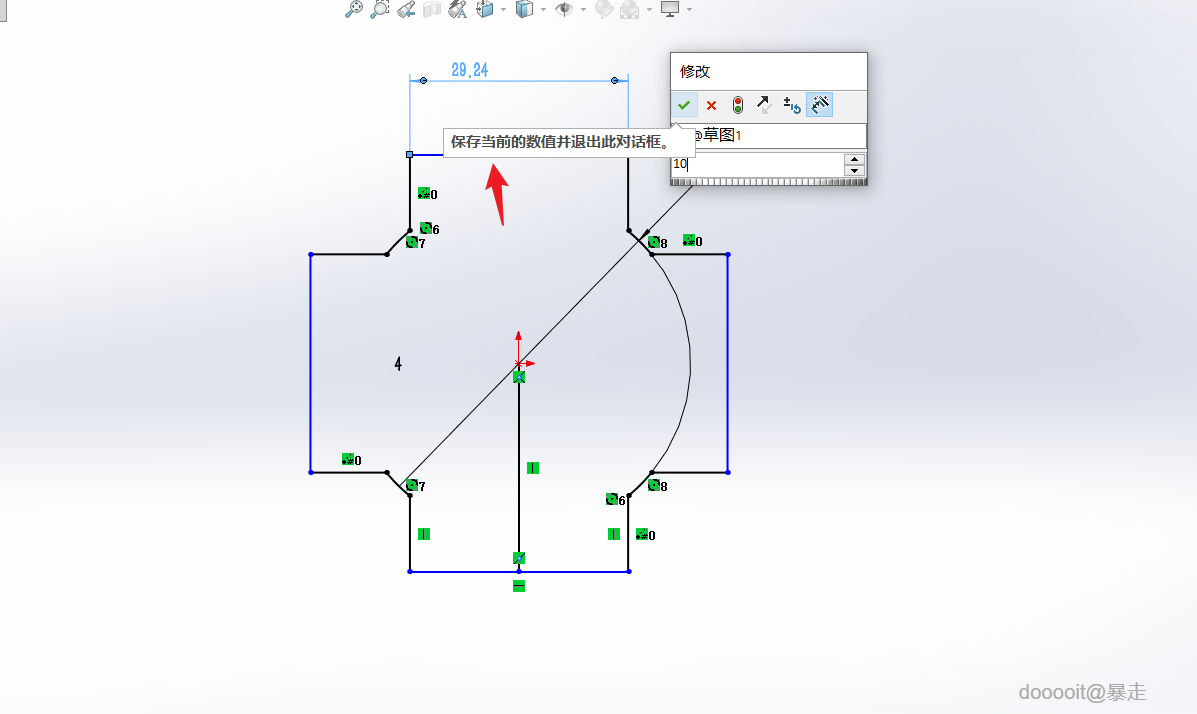Click the Apply Scene icon

[630, 9]
